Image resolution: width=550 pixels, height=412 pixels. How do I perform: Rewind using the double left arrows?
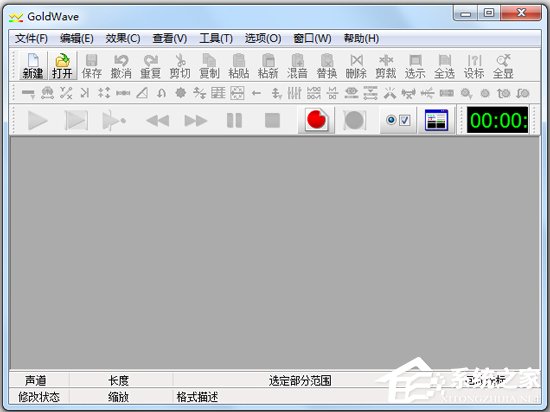pos(157,121)
